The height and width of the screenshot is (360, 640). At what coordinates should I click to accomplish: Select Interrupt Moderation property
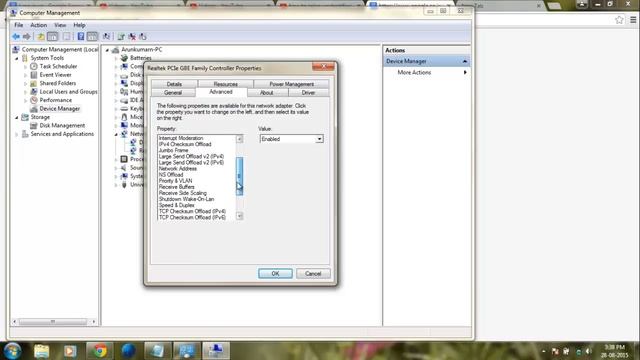[x=181, y=138]
